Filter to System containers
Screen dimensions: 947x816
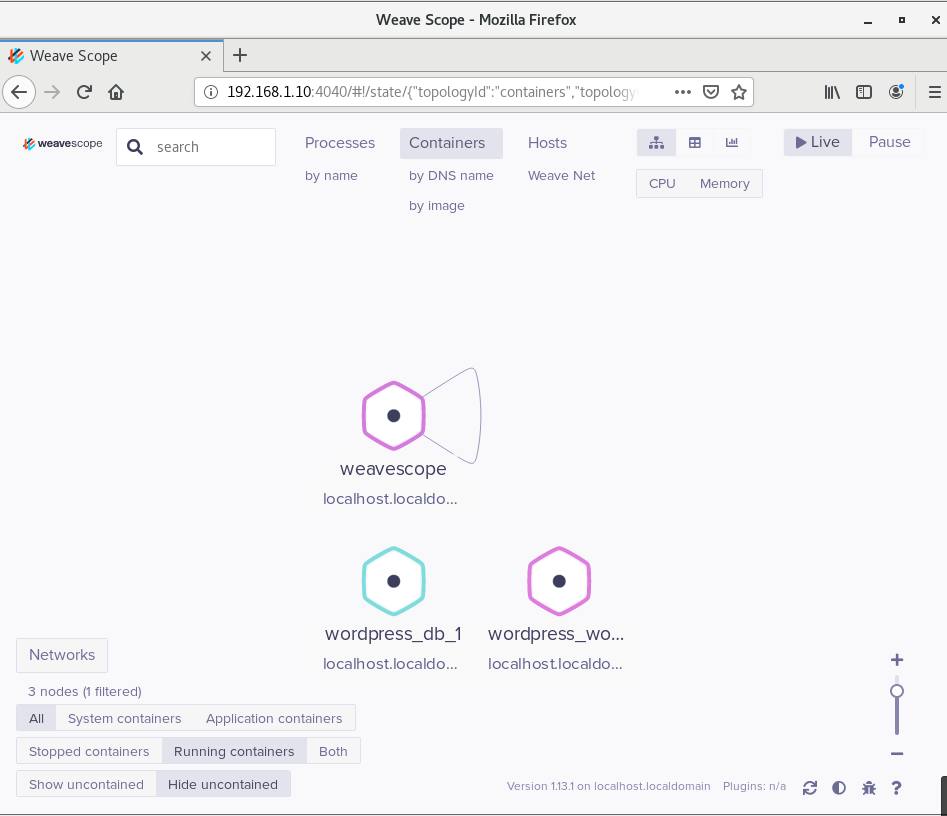tap(124, 718)
